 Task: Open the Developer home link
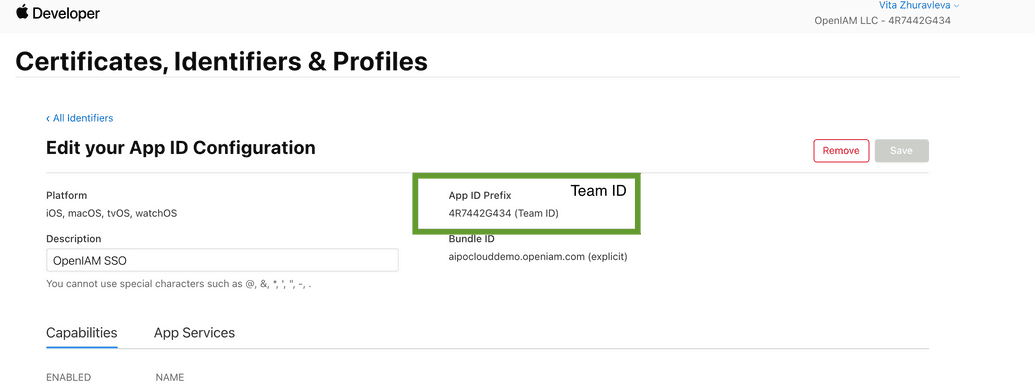58,13
